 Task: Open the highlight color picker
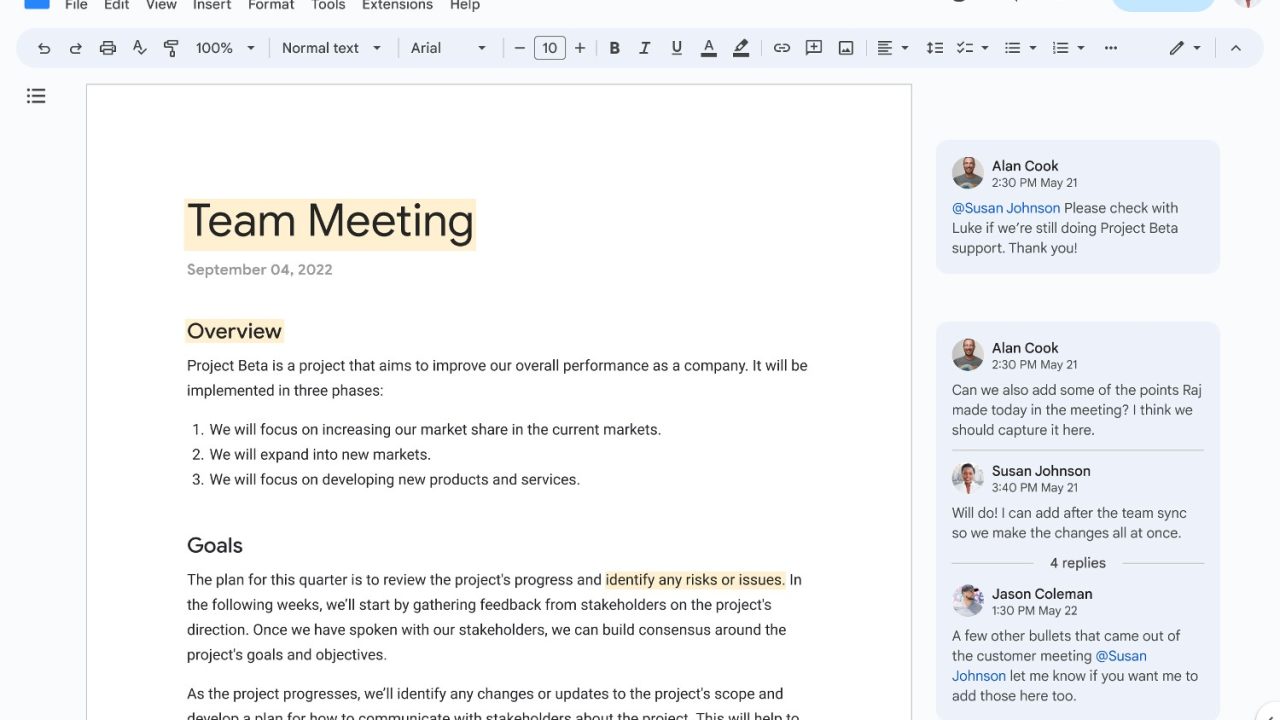click(x=741, y=48)
